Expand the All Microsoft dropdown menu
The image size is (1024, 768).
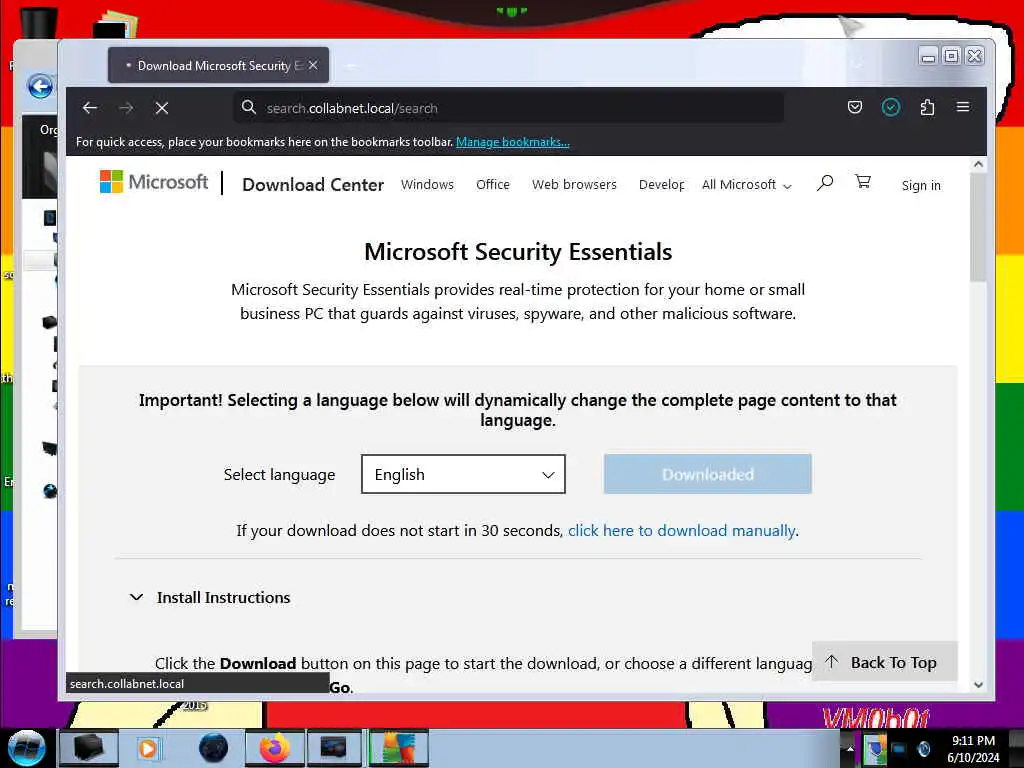(x=746, y=185)
